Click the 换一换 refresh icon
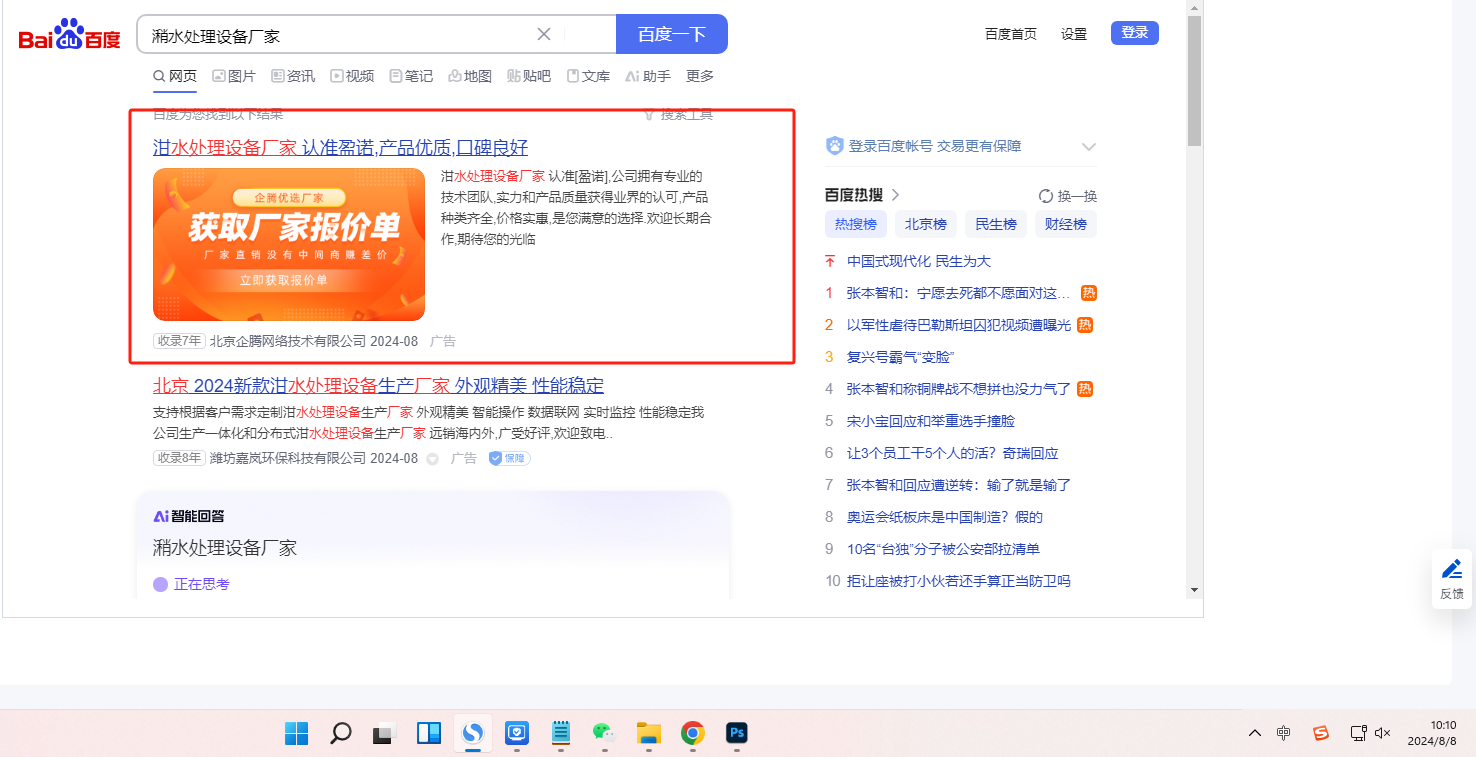1476x757 pixels. (1046, 196)
